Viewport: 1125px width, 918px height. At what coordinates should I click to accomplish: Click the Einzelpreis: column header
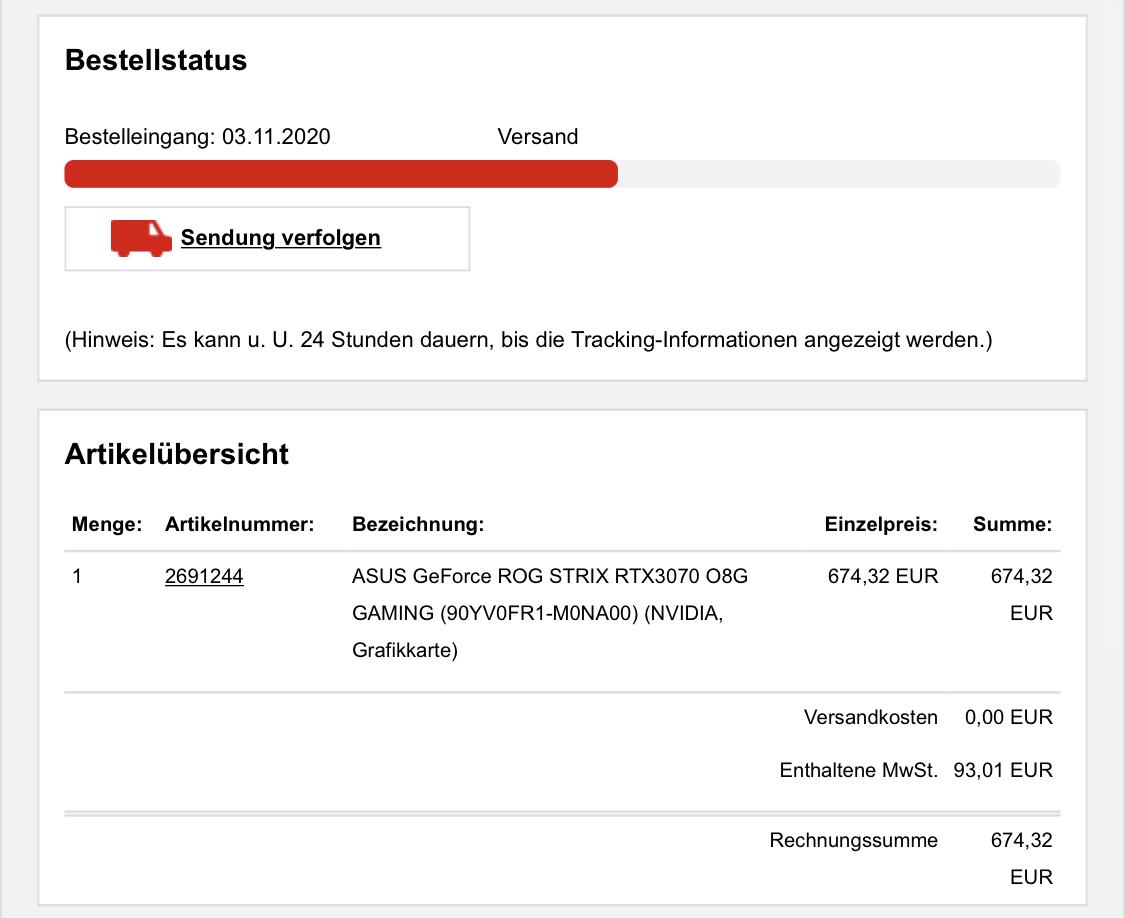[x=881, y=524]
